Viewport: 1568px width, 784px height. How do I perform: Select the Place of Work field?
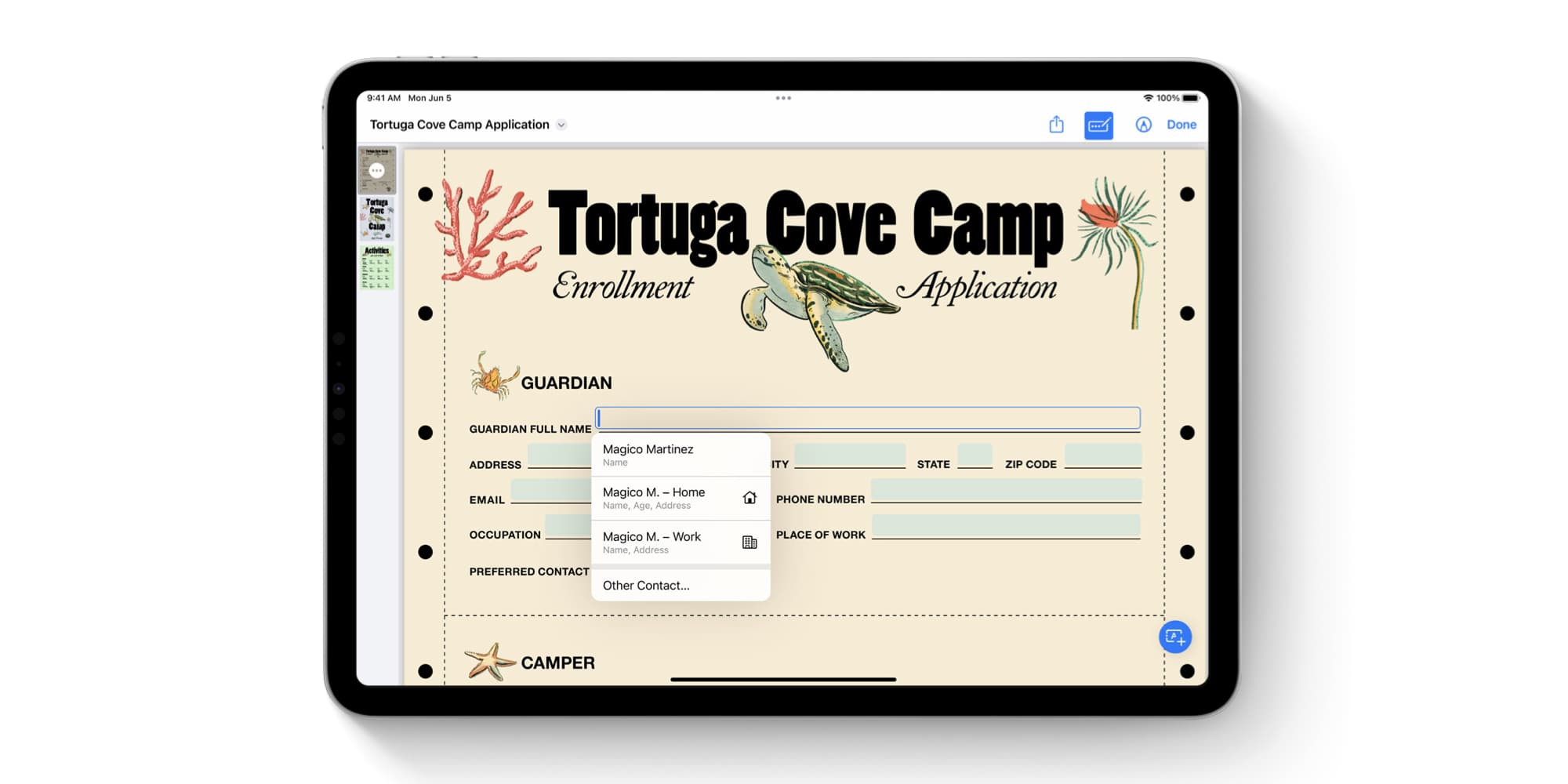(x=1006, y=526)
